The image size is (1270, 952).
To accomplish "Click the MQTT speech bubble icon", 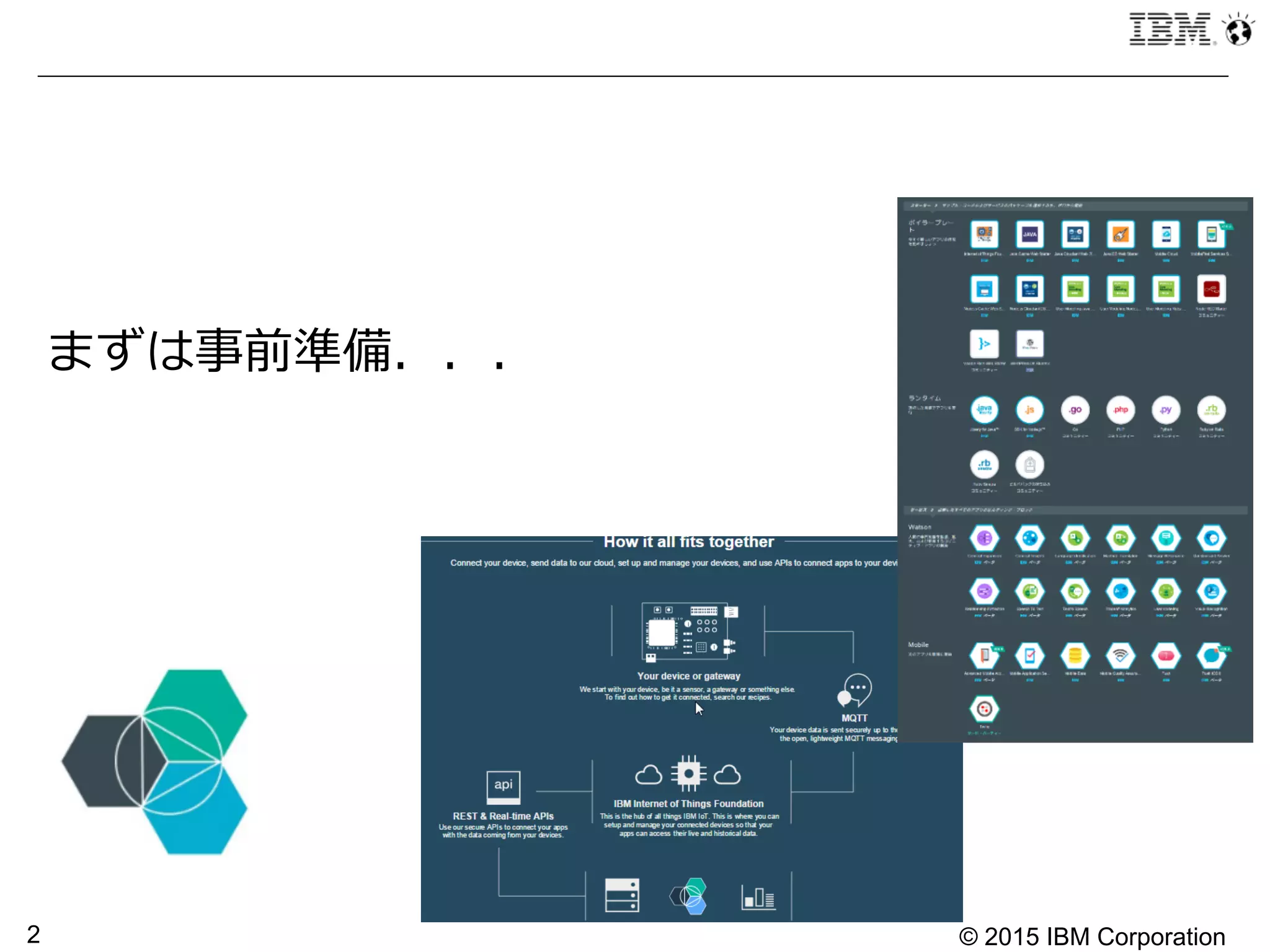I will coord(856,690).
